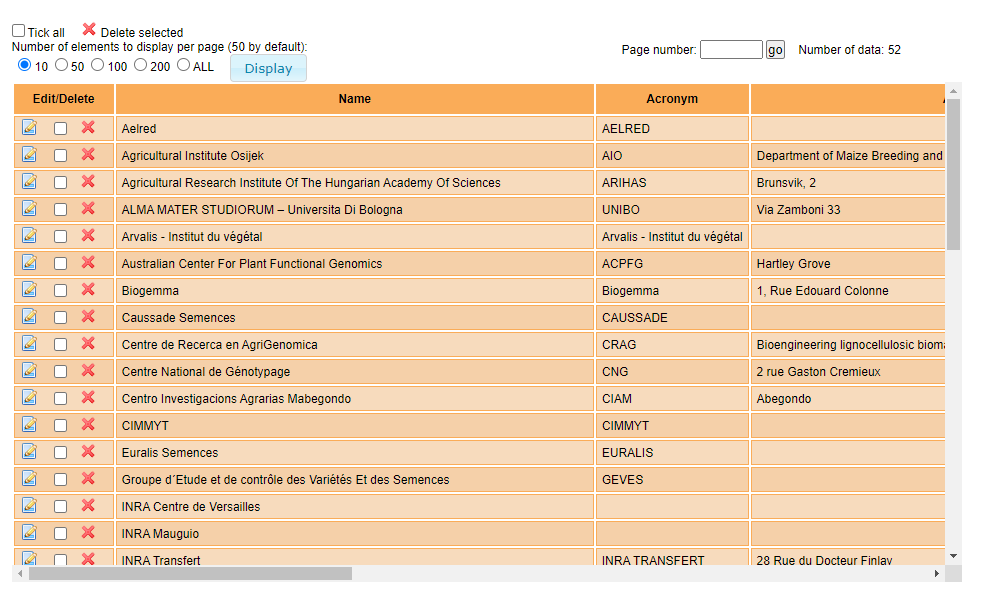Edit Centro Investigacions Agrarias Mabegondo

tap(29, 397)
